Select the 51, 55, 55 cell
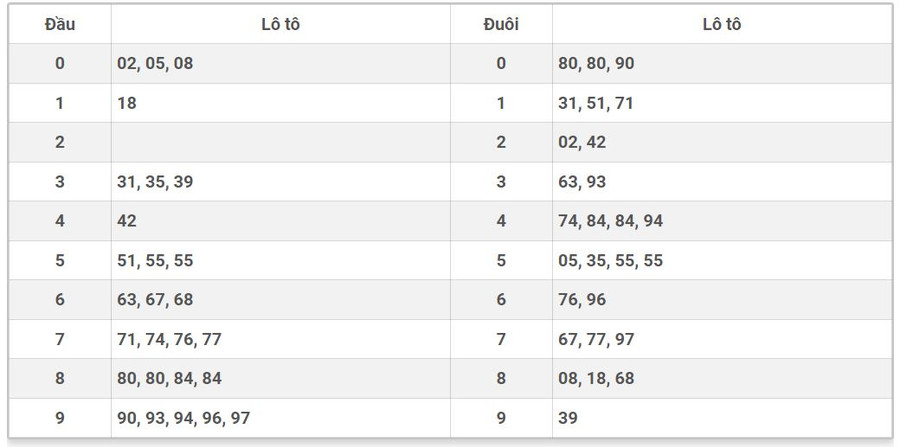This screenshot has width=900, height=447. coord(155,261)
